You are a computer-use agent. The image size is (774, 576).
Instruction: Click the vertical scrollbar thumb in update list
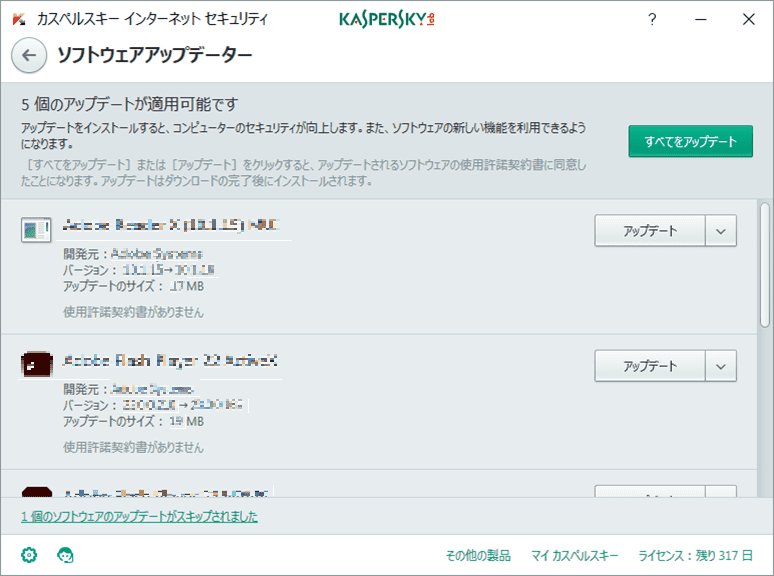(x=765, y=265)
